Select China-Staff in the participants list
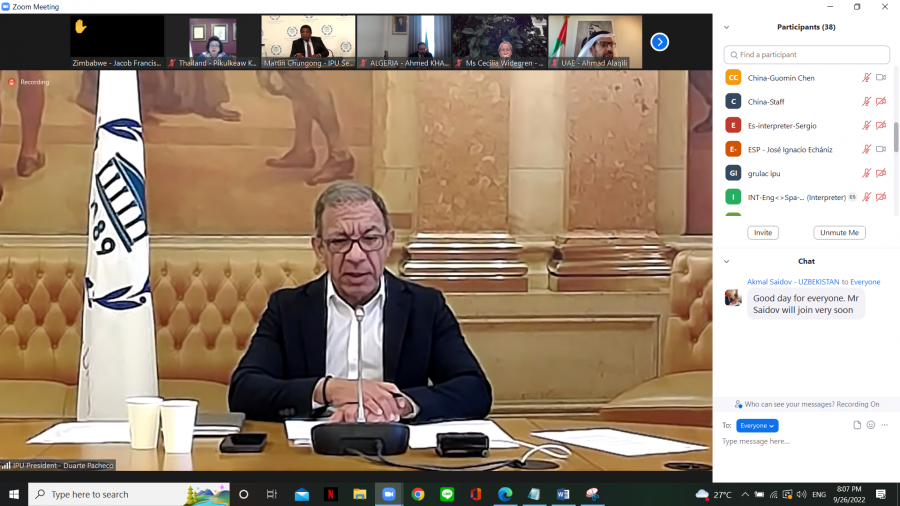The height and width of the screenshot is (506, 900). (766, 101)
